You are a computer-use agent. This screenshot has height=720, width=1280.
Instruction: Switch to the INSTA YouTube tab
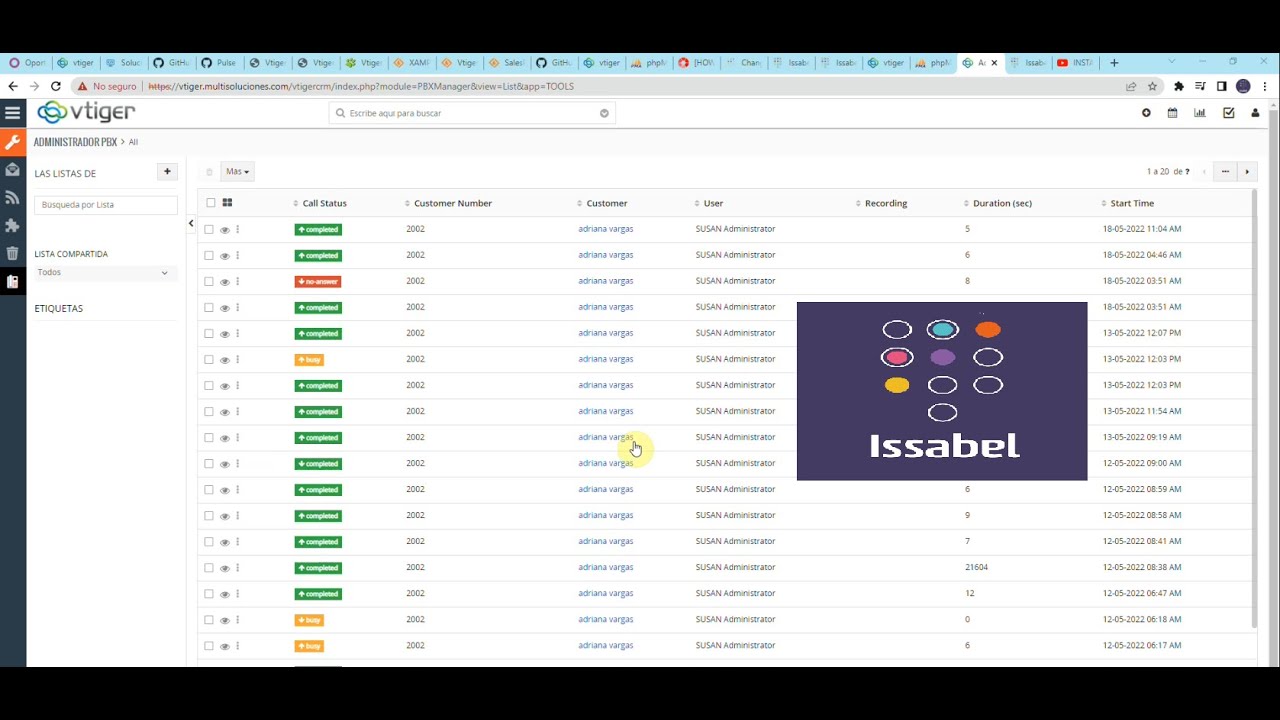coord(1076,63)
